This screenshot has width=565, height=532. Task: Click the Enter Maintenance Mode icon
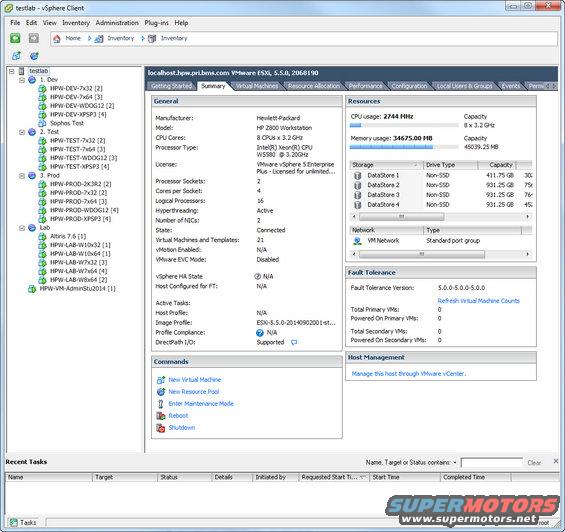[x=161, y=404]
